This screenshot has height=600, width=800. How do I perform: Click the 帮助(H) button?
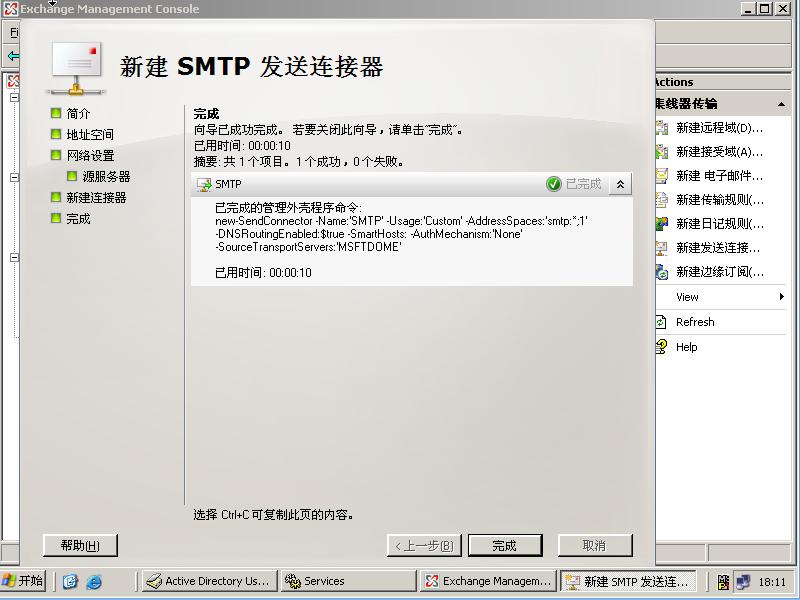point(80,545)
